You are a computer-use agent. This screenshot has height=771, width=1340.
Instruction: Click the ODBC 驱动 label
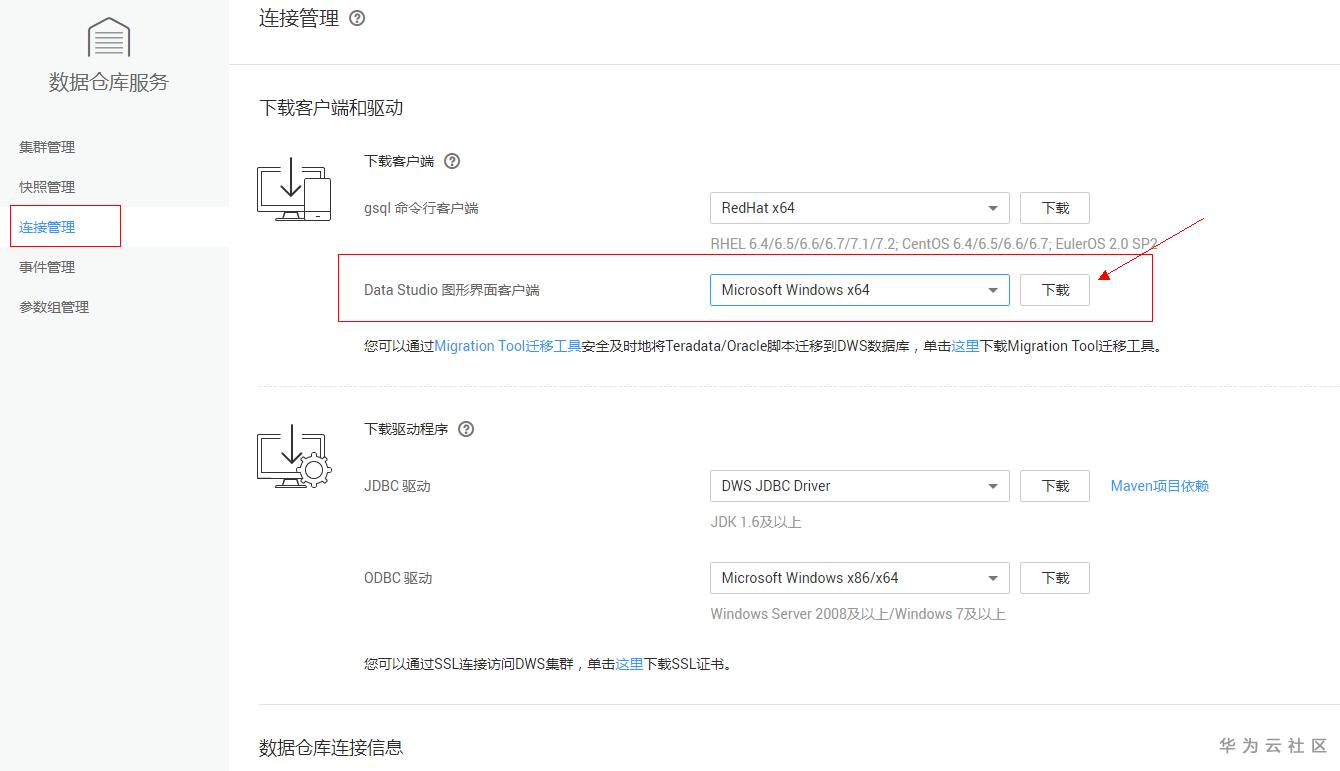398,578
